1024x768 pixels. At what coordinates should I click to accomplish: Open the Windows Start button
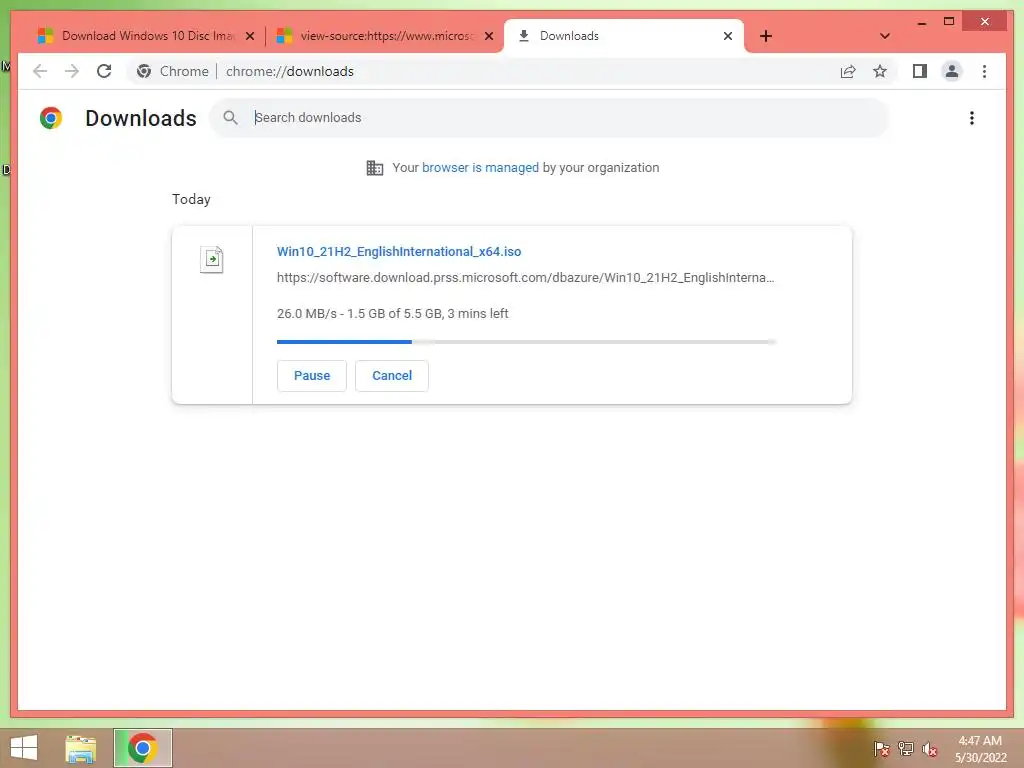point(24,748)
